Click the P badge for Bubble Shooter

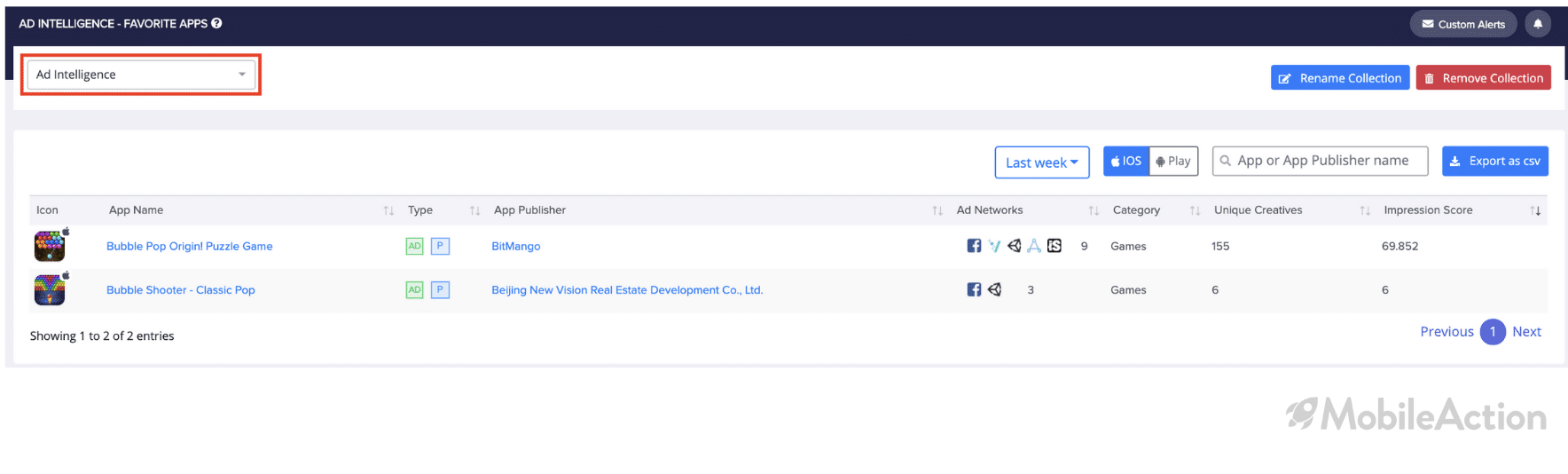click(440, 289)
